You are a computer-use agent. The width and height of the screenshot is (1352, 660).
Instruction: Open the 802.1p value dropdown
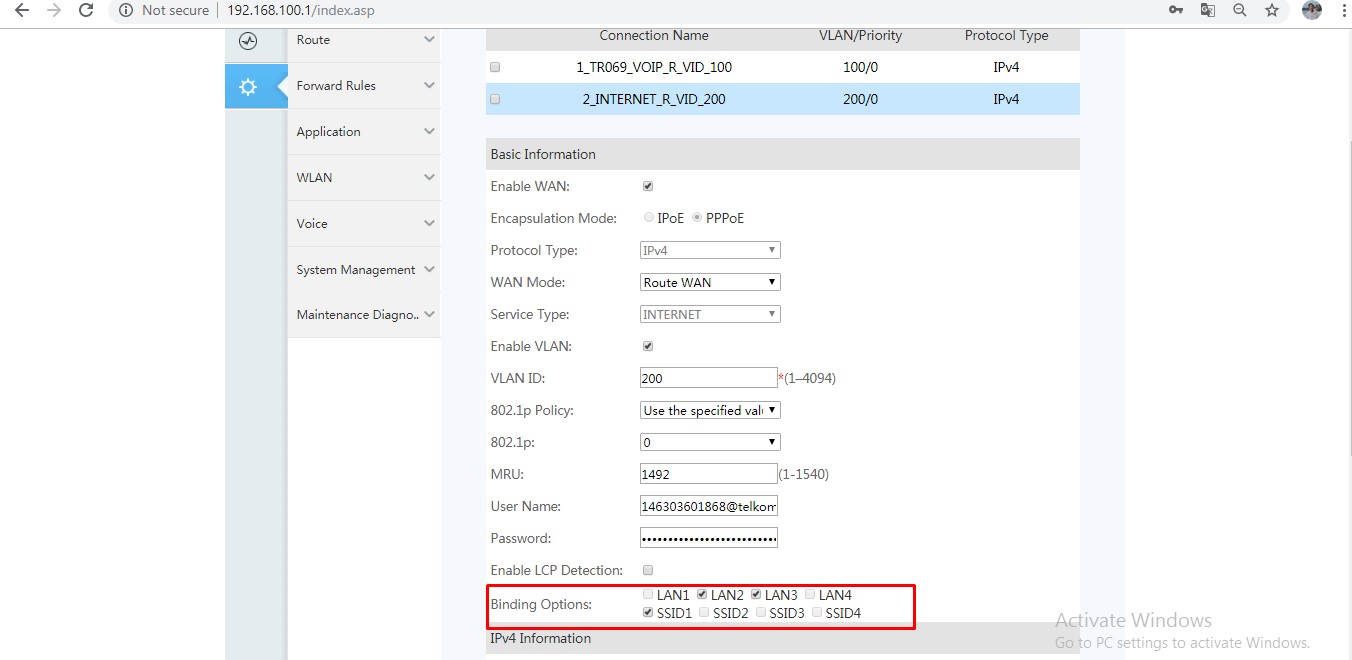[x=709, y=441]
